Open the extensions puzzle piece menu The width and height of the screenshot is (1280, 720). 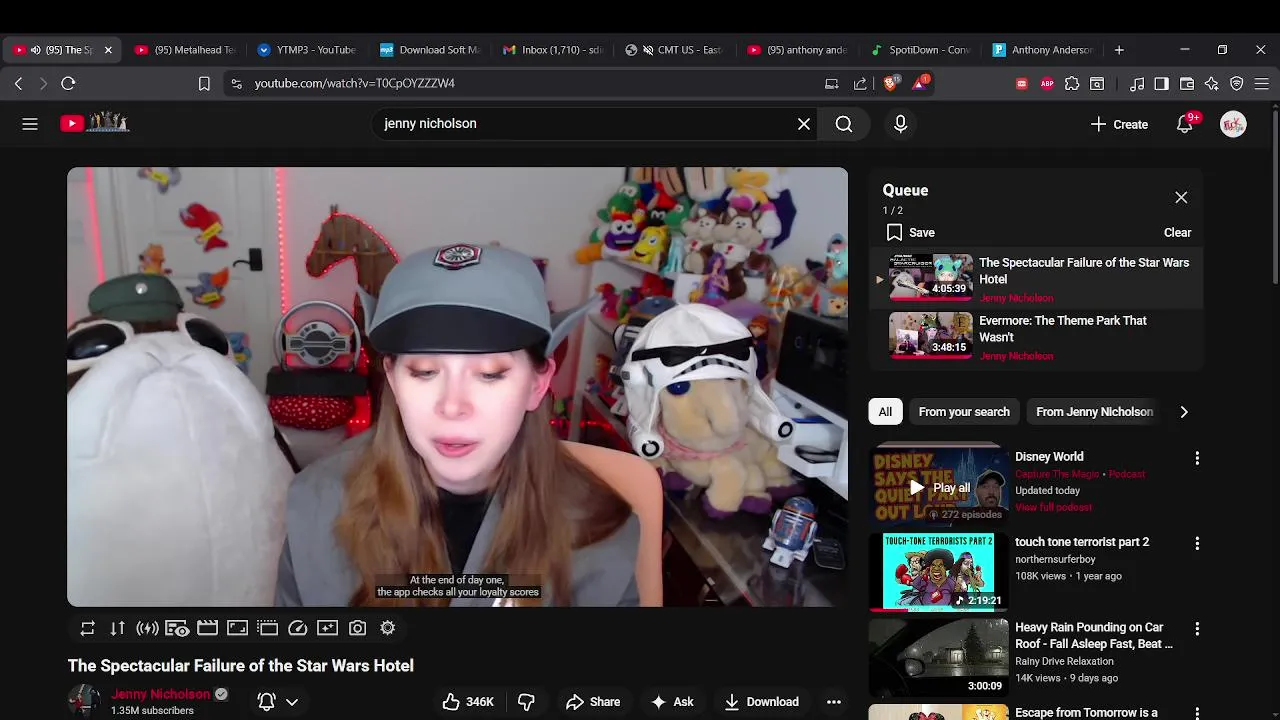click(x=1072, y=84)
